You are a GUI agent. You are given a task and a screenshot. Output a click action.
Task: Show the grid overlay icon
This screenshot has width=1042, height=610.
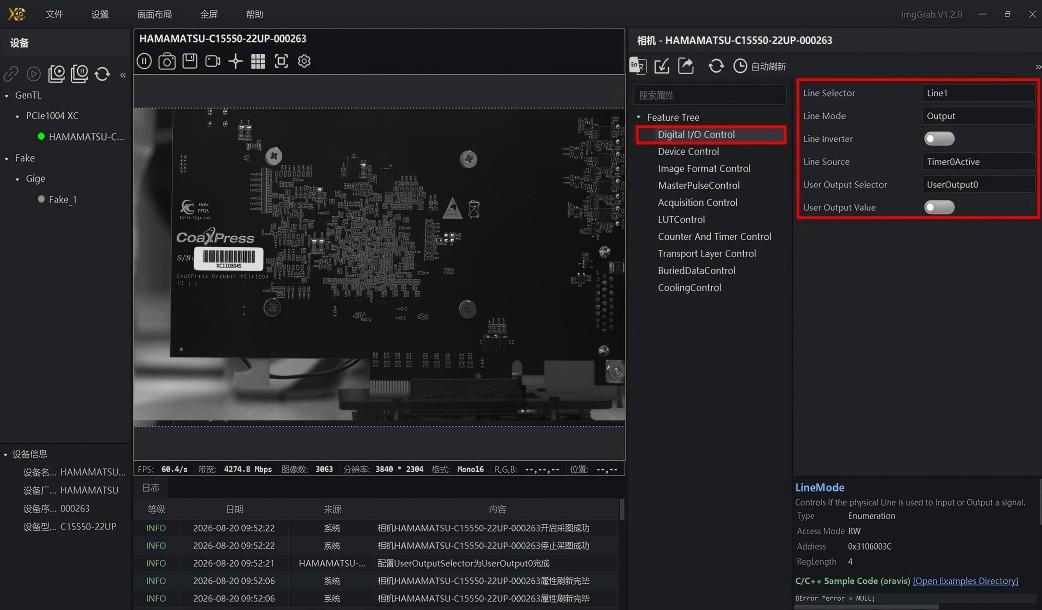[x=258, y=61]
